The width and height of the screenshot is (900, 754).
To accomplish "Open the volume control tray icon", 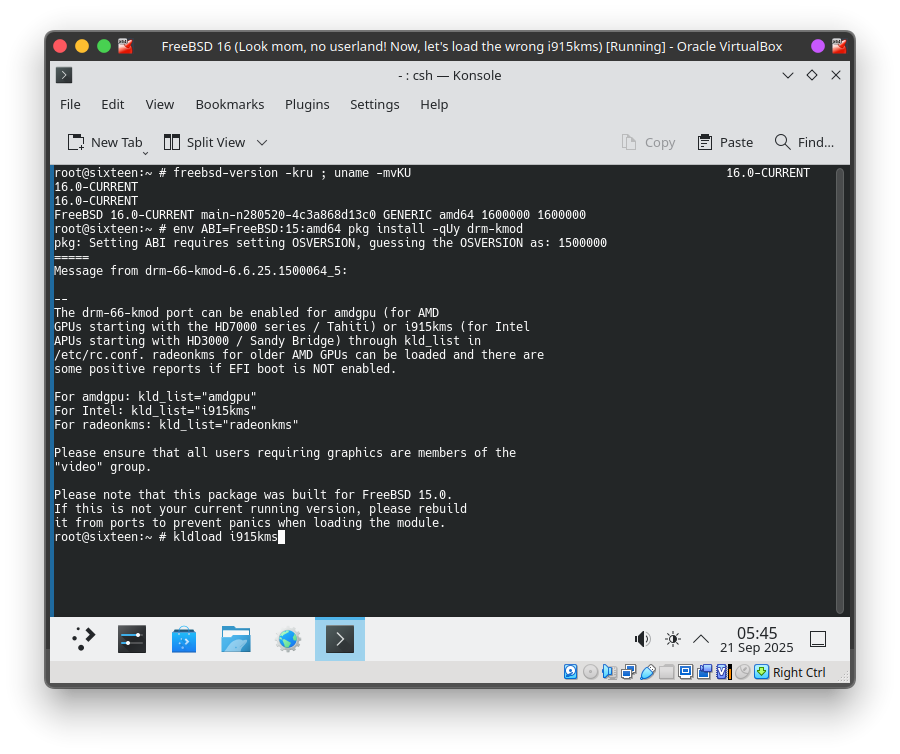I will pos(642,639).
